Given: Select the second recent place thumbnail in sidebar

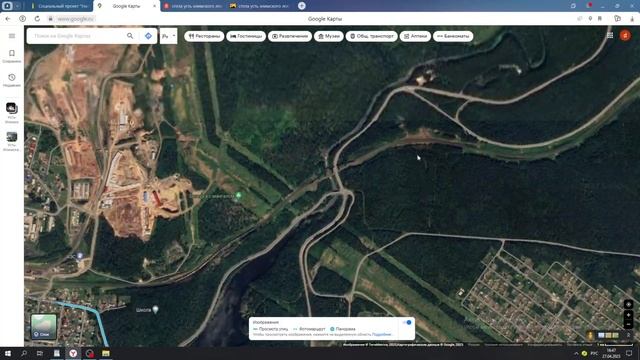Looking at the screenshot, I should point(11,137).
